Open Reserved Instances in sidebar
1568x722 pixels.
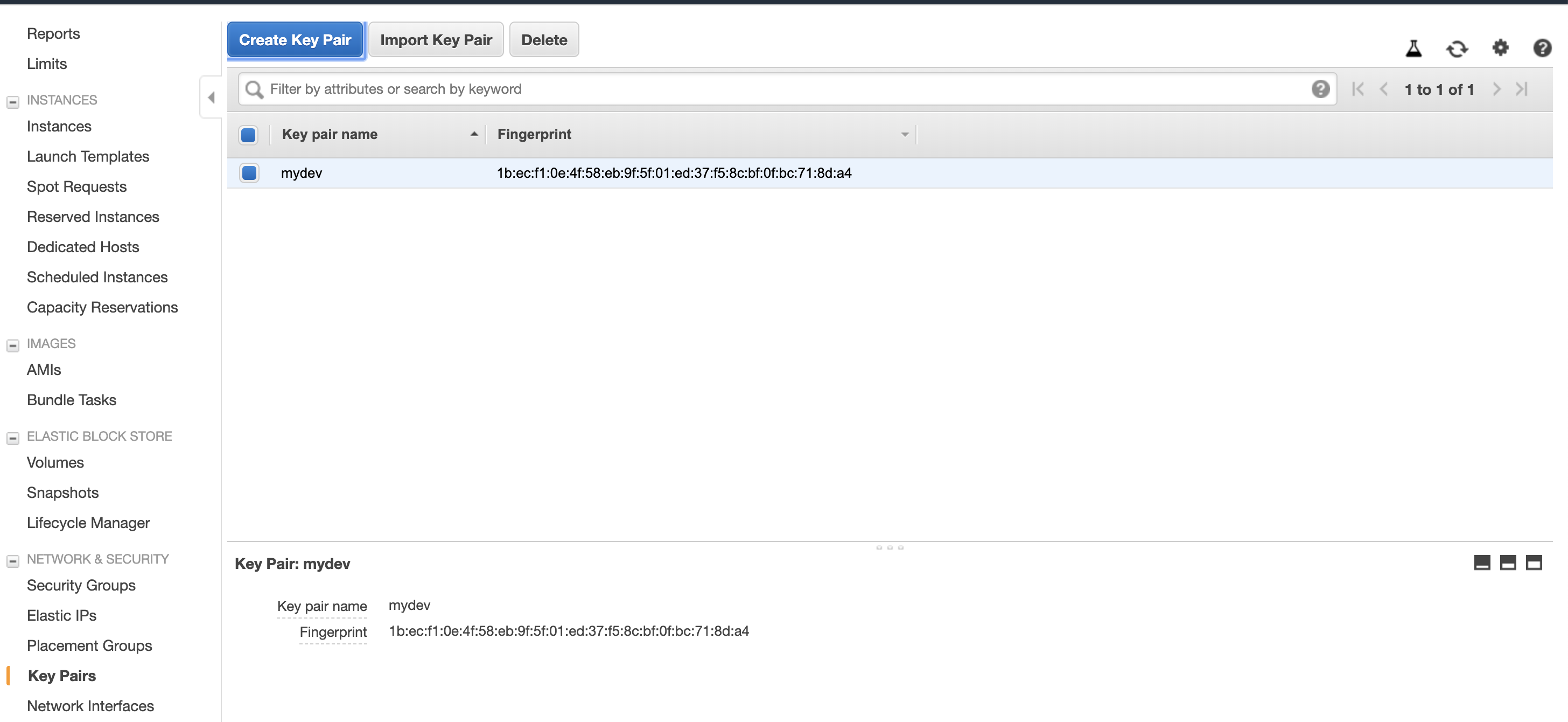pyautogui.click(x=93, y=217)
